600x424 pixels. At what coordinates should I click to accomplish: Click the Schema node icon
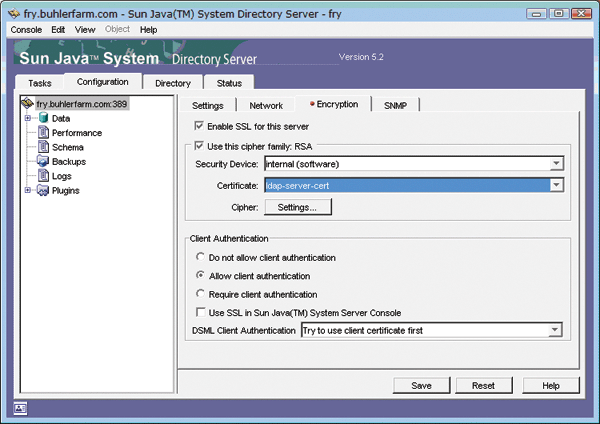[x=43, y=147]
